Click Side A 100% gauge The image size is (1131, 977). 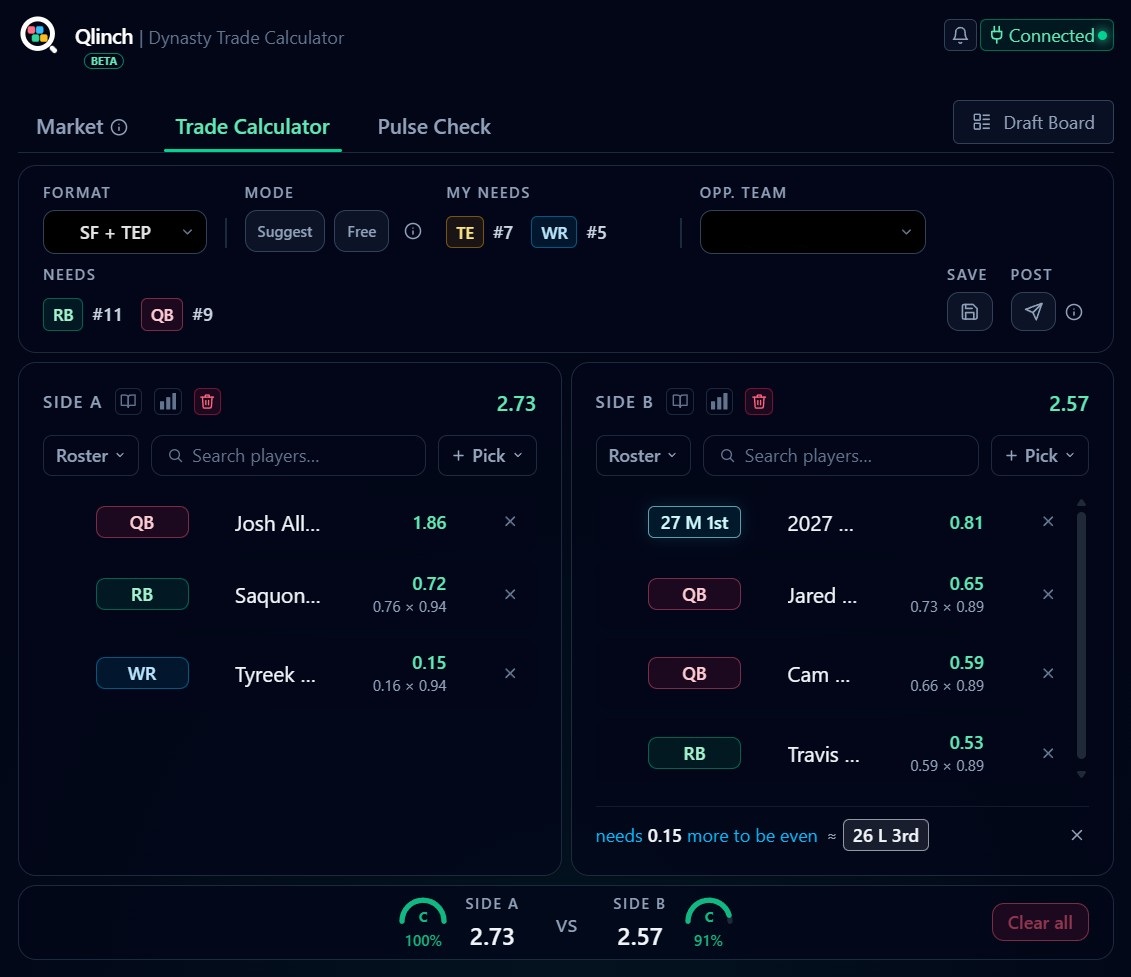[x=423, y=922]
